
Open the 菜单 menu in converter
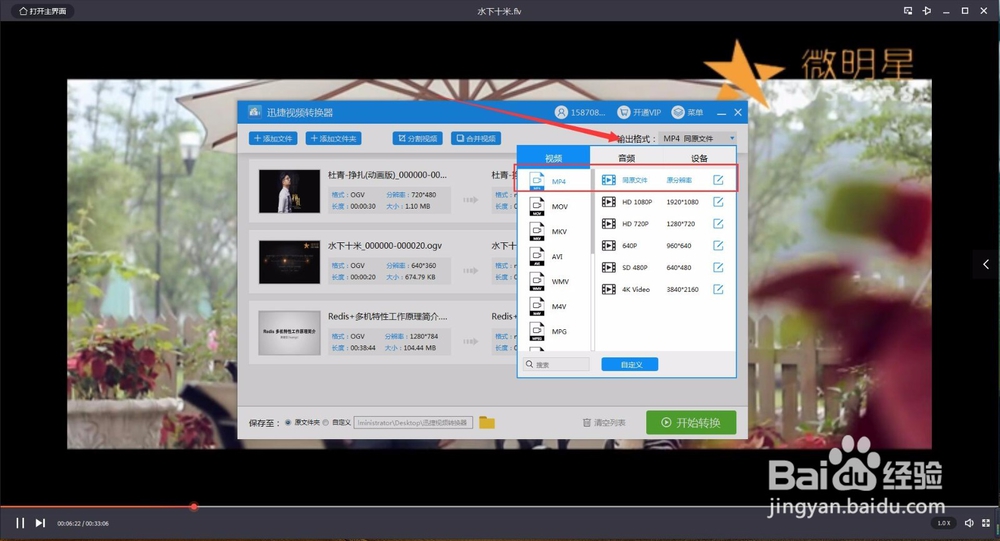(688, 112)
